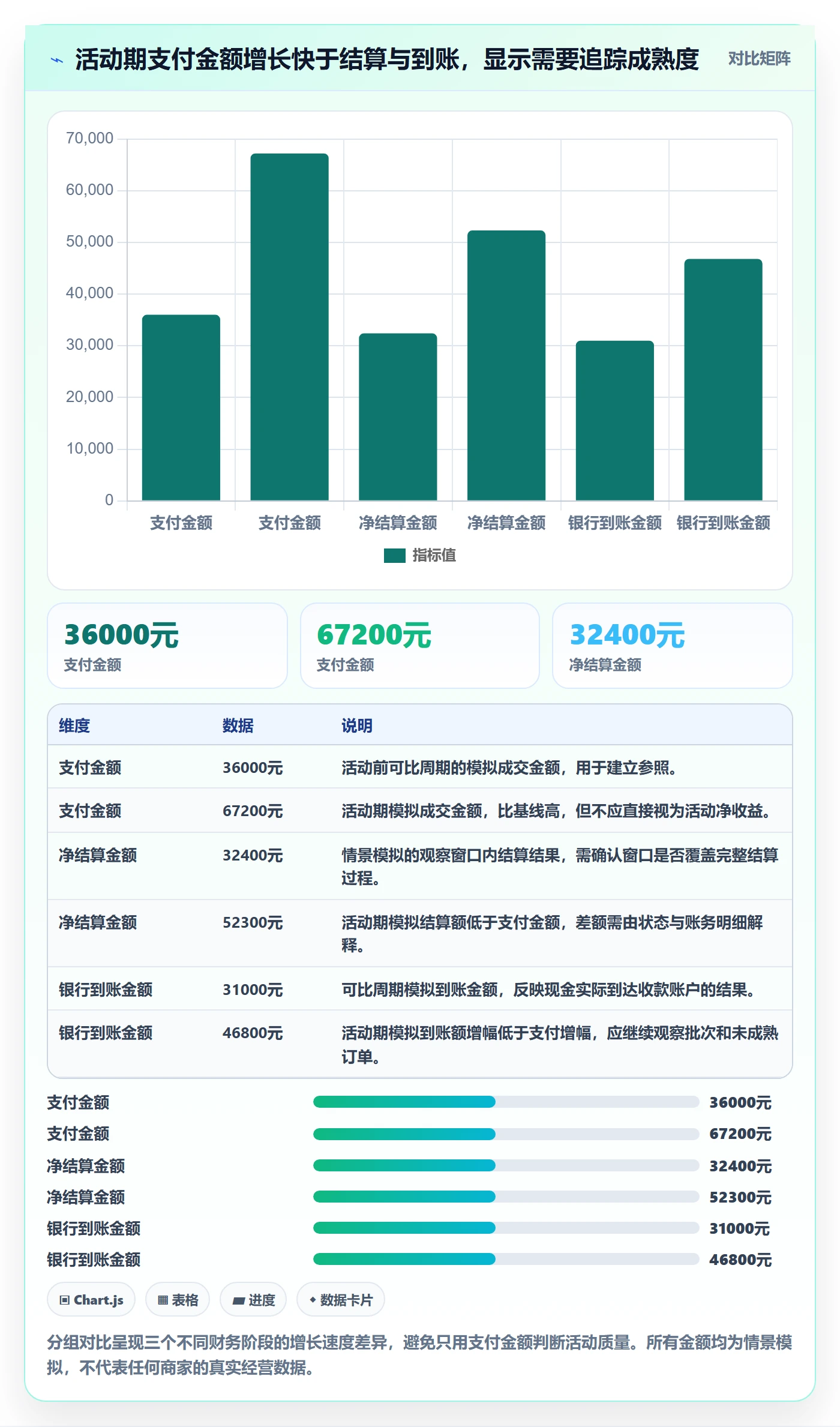Click the 70,000 y-axis label
The height and width of the screenshot is (1427, 840).
[89, 138]
